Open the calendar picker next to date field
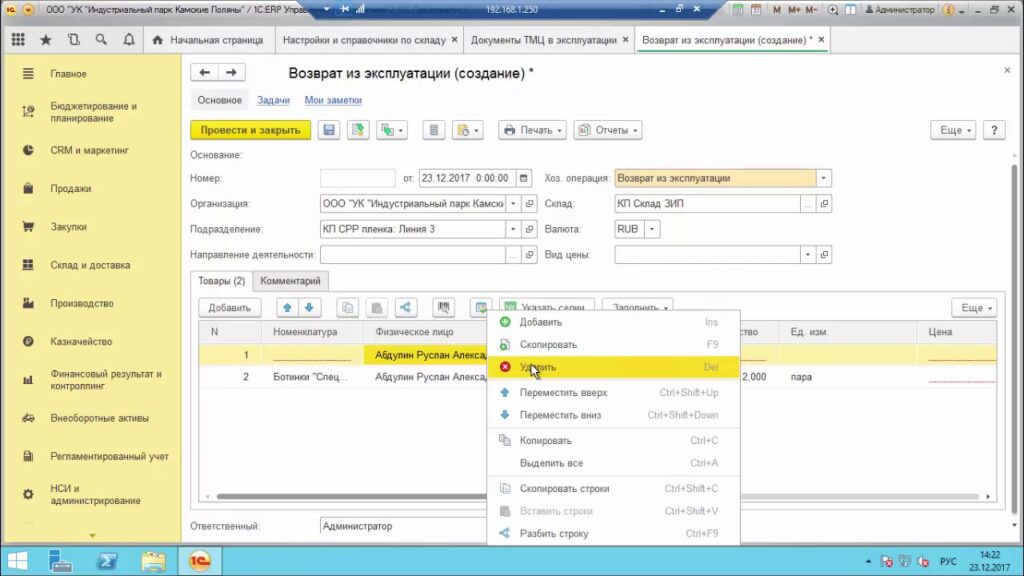Image resolution: width=1024 pixels, height=576 pixels. click(524, 178)
